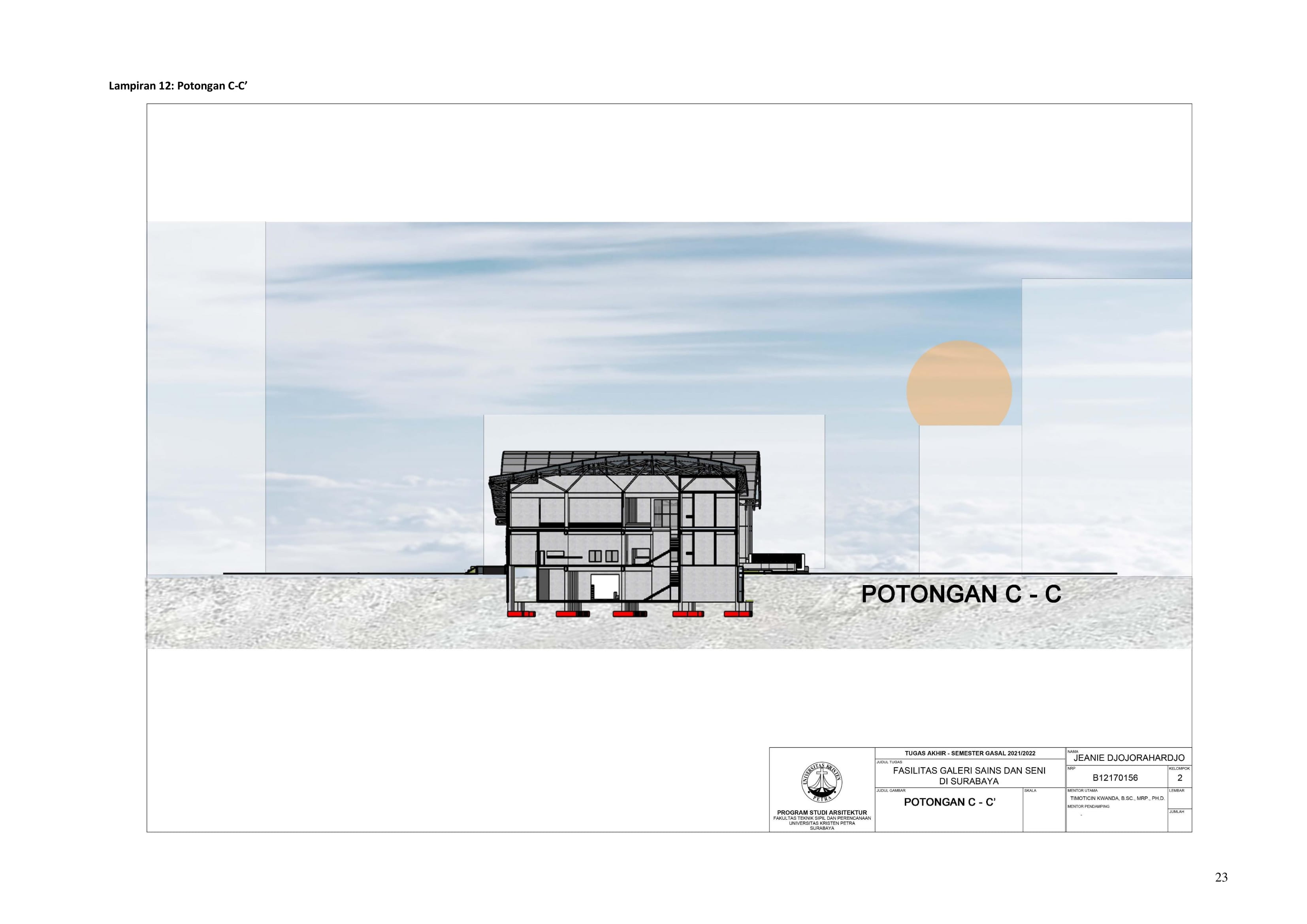The image size is (1307, 924).
Task: Click the orange sun circle
Action: (x=959, y=383)
